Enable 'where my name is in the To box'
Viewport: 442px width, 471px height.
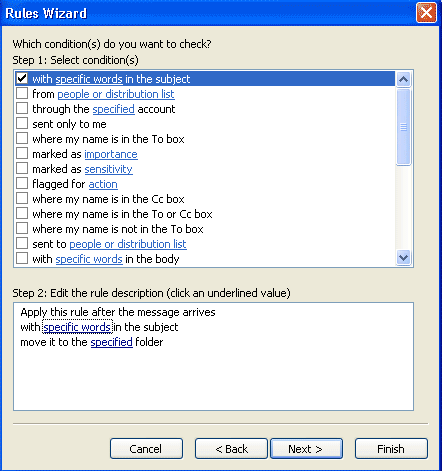(x=22, y=139)
